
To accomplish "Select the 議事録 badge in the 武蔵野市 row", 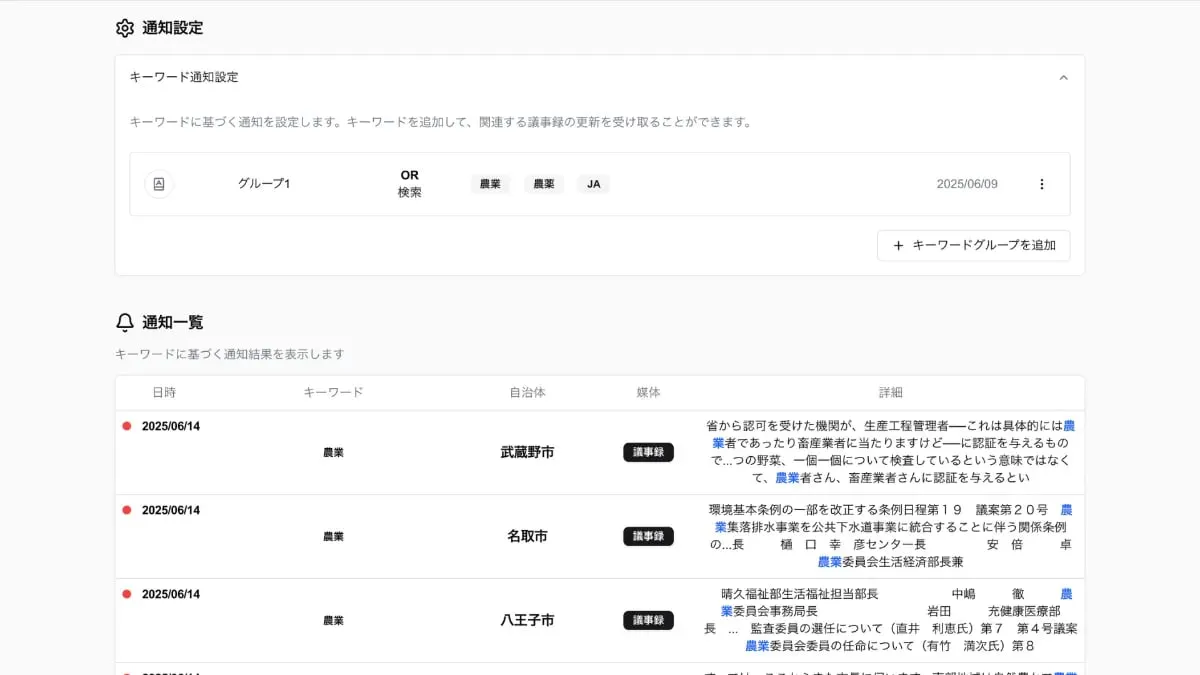I will coord(648,452).
